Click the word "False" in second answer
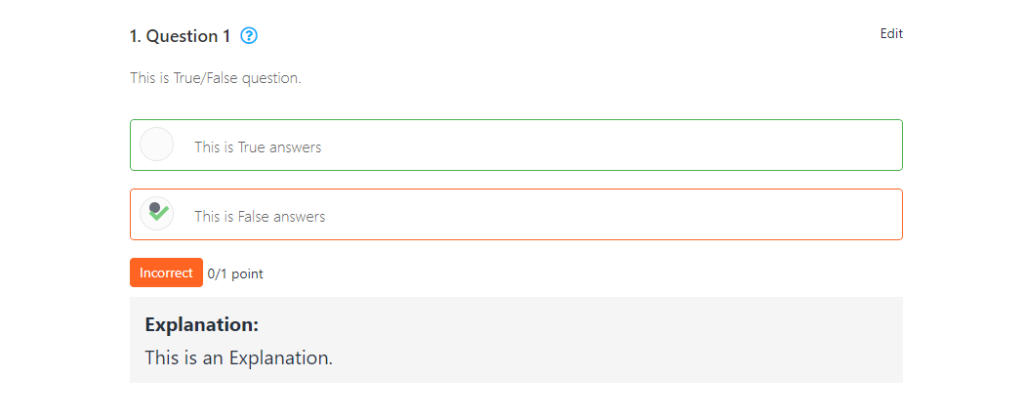This screenshot has width=1024, height=419. [x=253, y=216]
